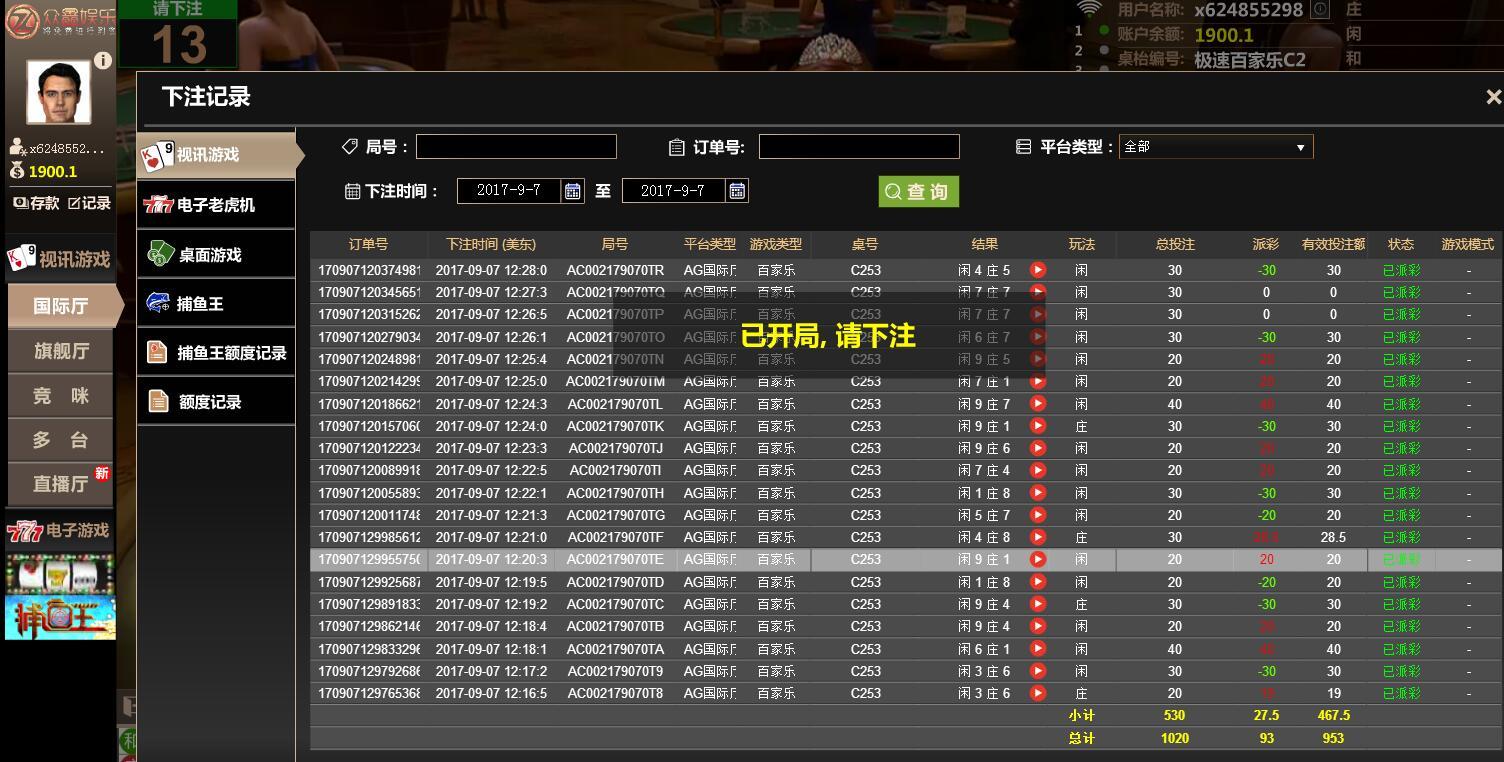Play replay for the 12:21:0 bet row

1038,537
